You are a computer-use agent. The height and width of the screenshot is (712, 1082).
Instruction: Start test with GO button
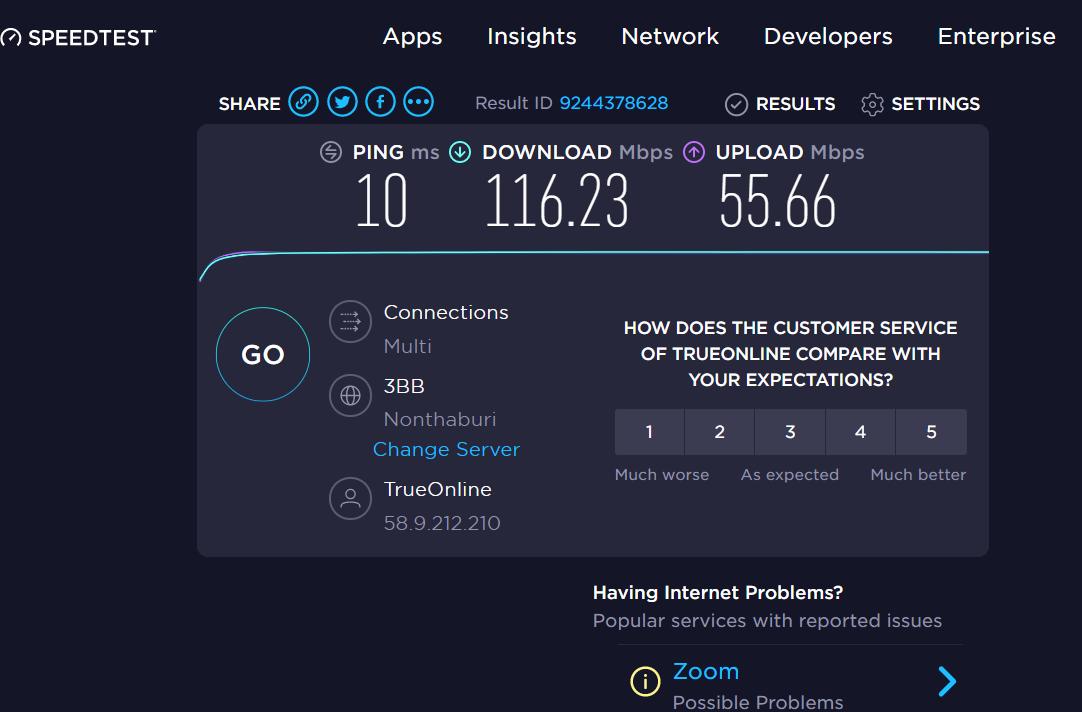(263, 355)
